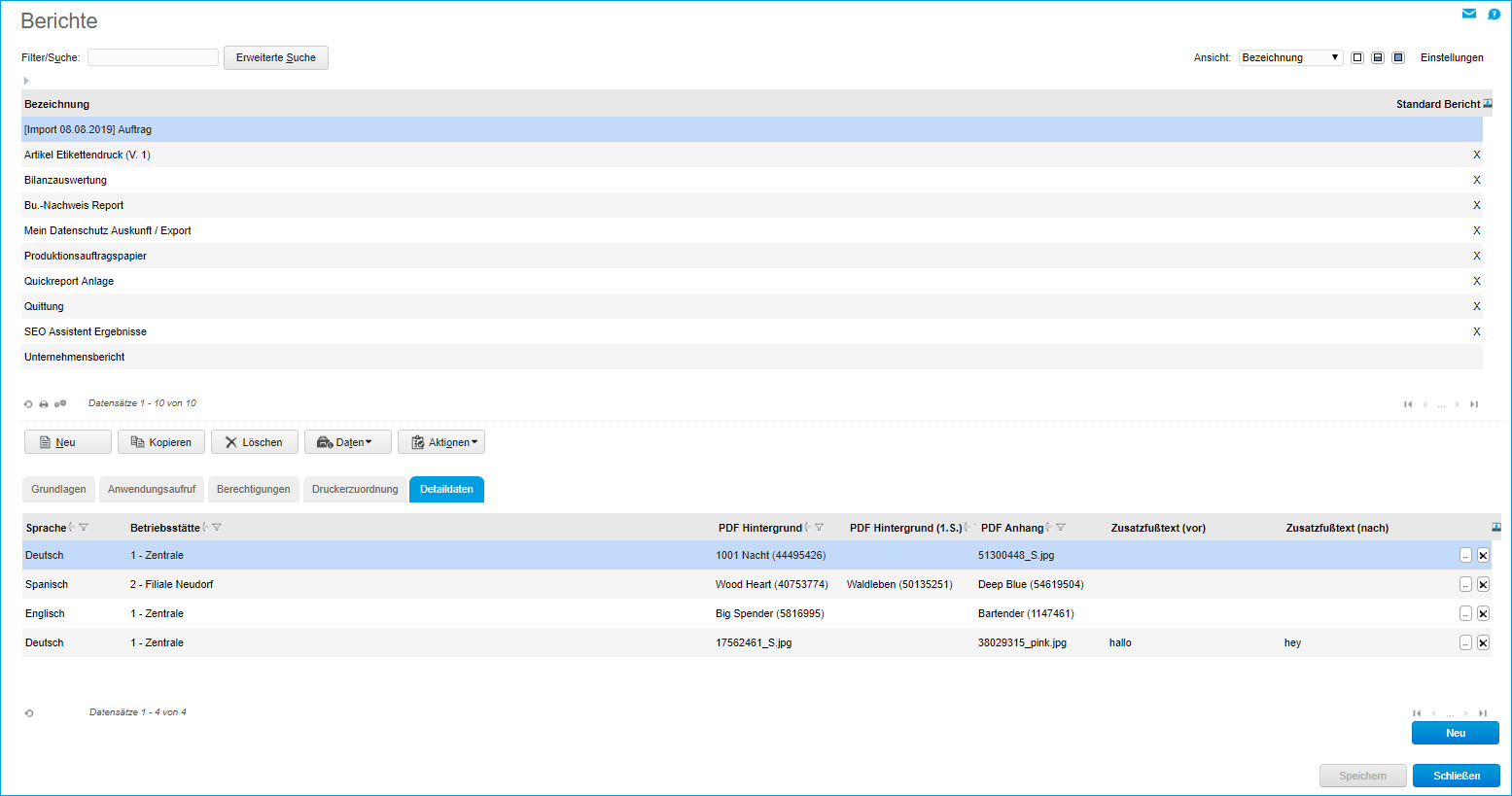Click the Speichern button

pos(1363,776)
